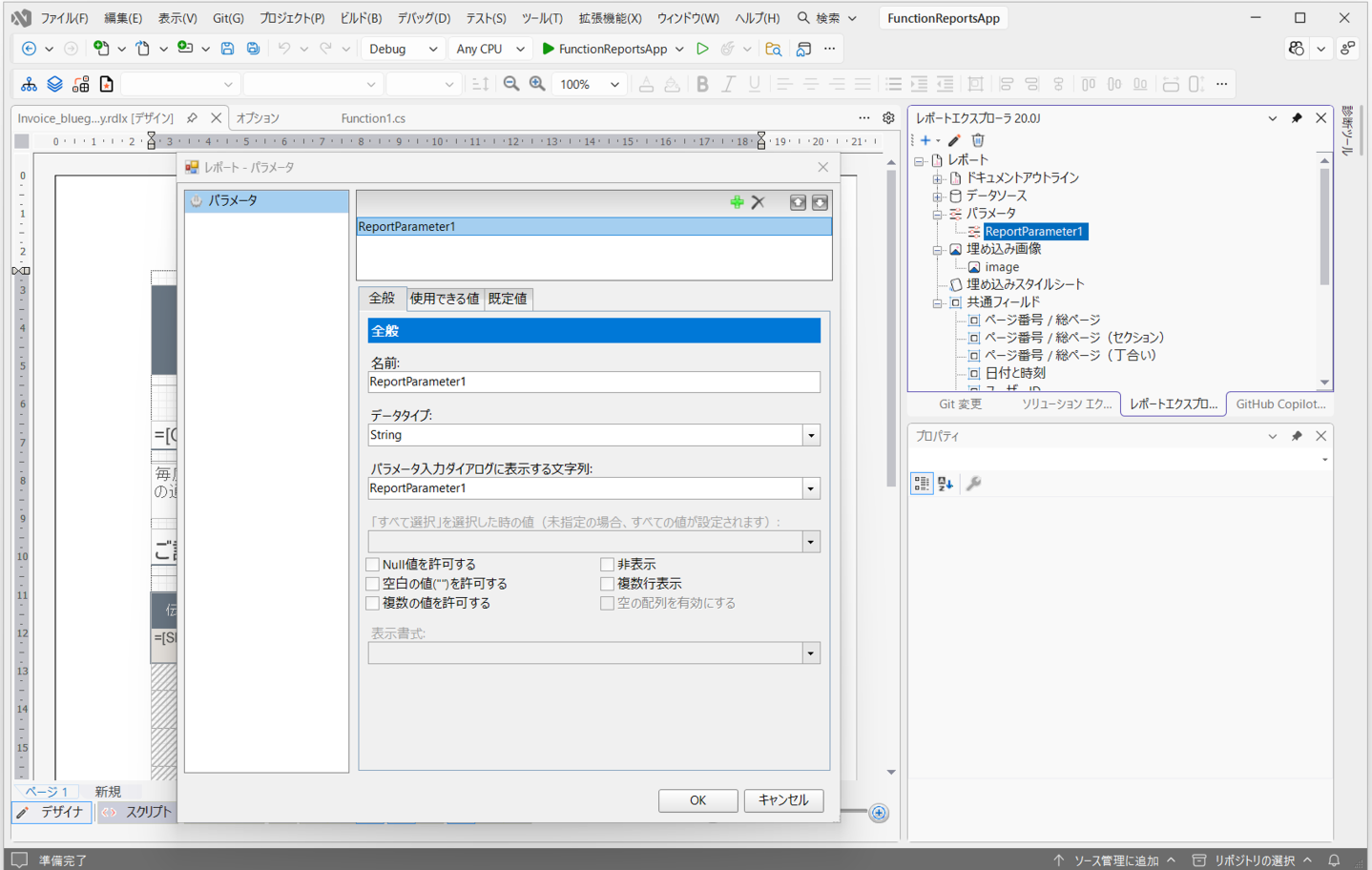Toggle the 非表示 checkbox
Image resolution: width=1372 pixels, height=870 pixels.
click(607, 565)
